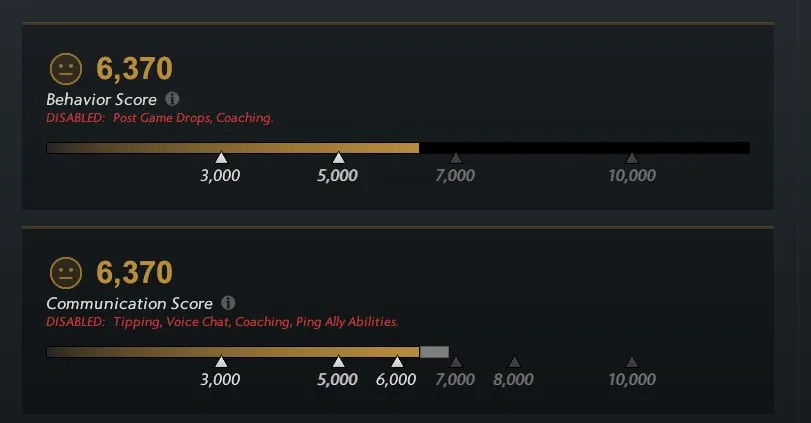
Task: Click the red DISABLED Post Game Drops text
Action: (x=159, y=118)
